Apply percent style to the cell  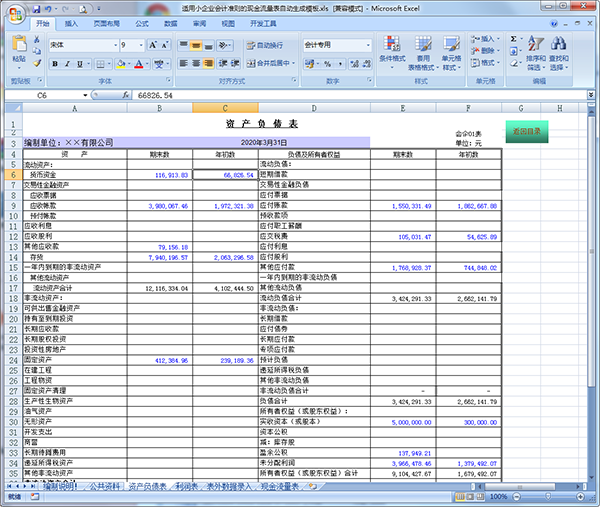coord(328,64)
